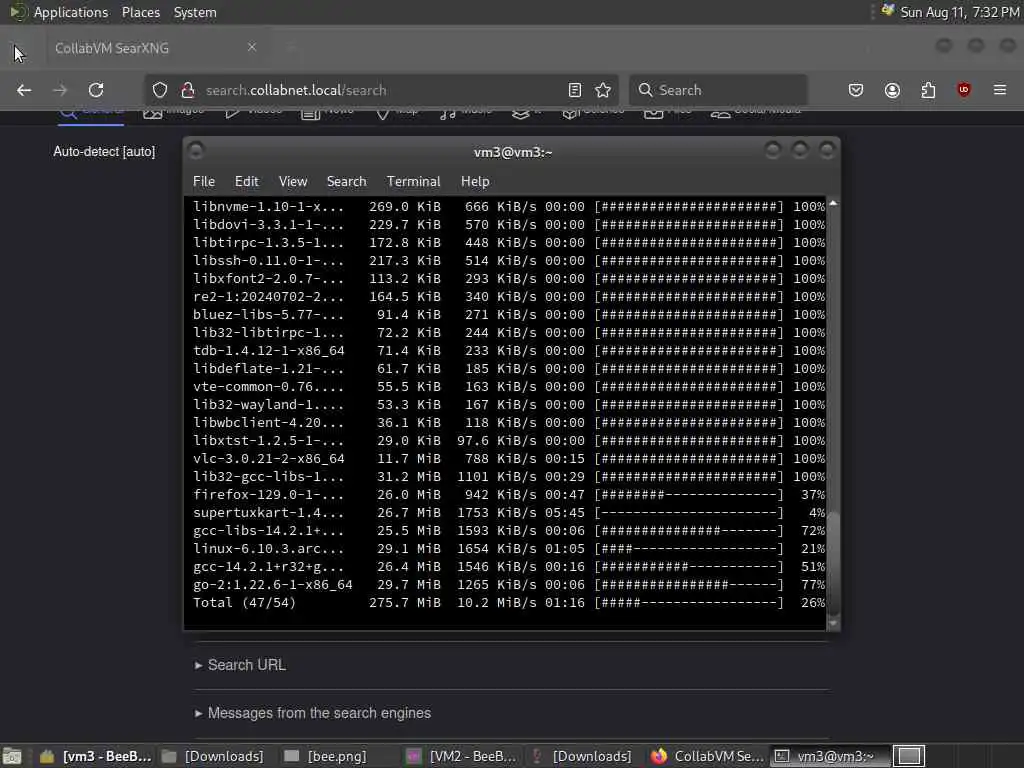Open the Firefox hamburger menu

(1000, 90)
